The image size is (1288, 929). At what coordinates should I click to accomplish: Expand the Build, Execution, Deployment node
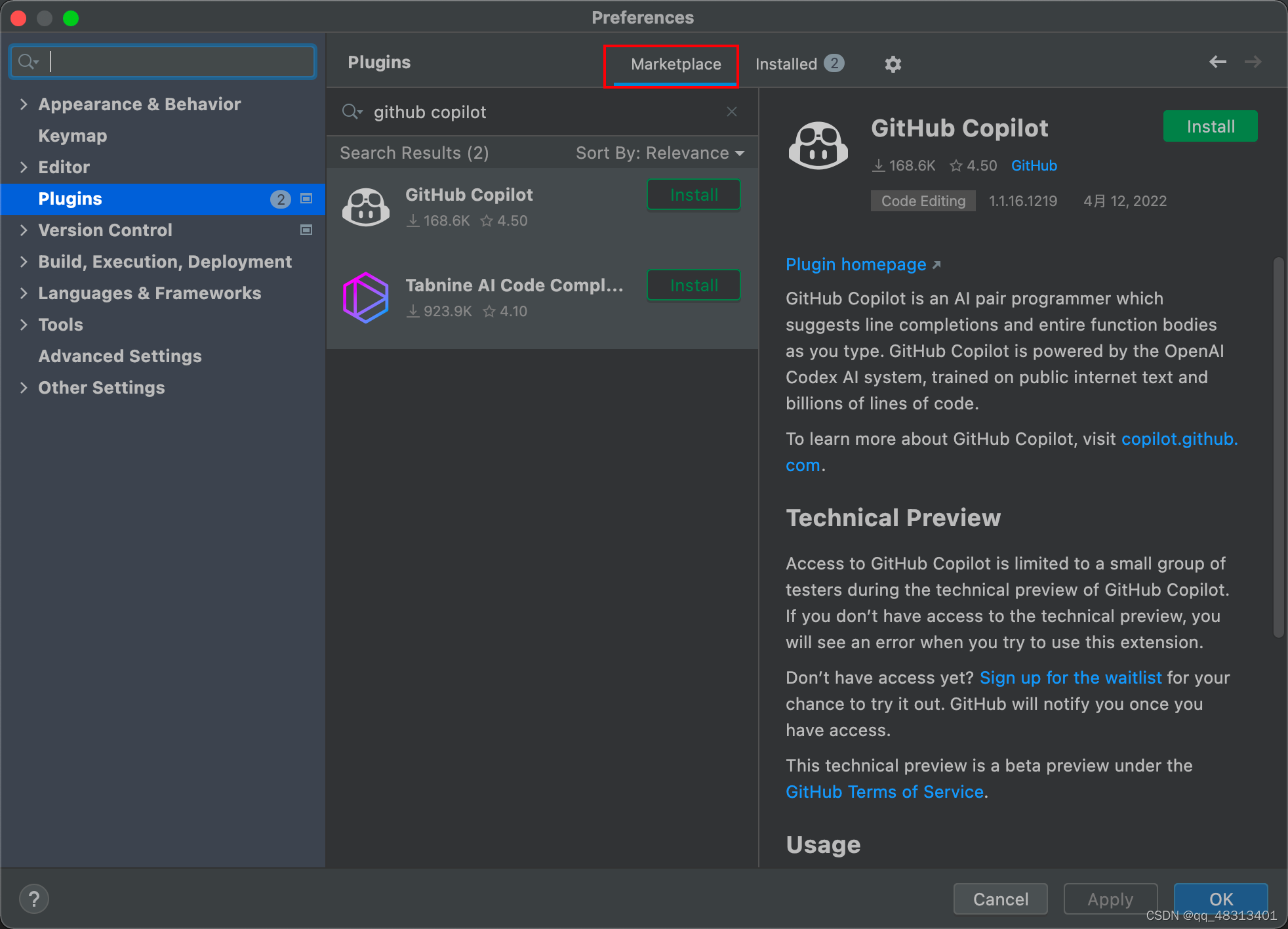(x=24, y=262)
